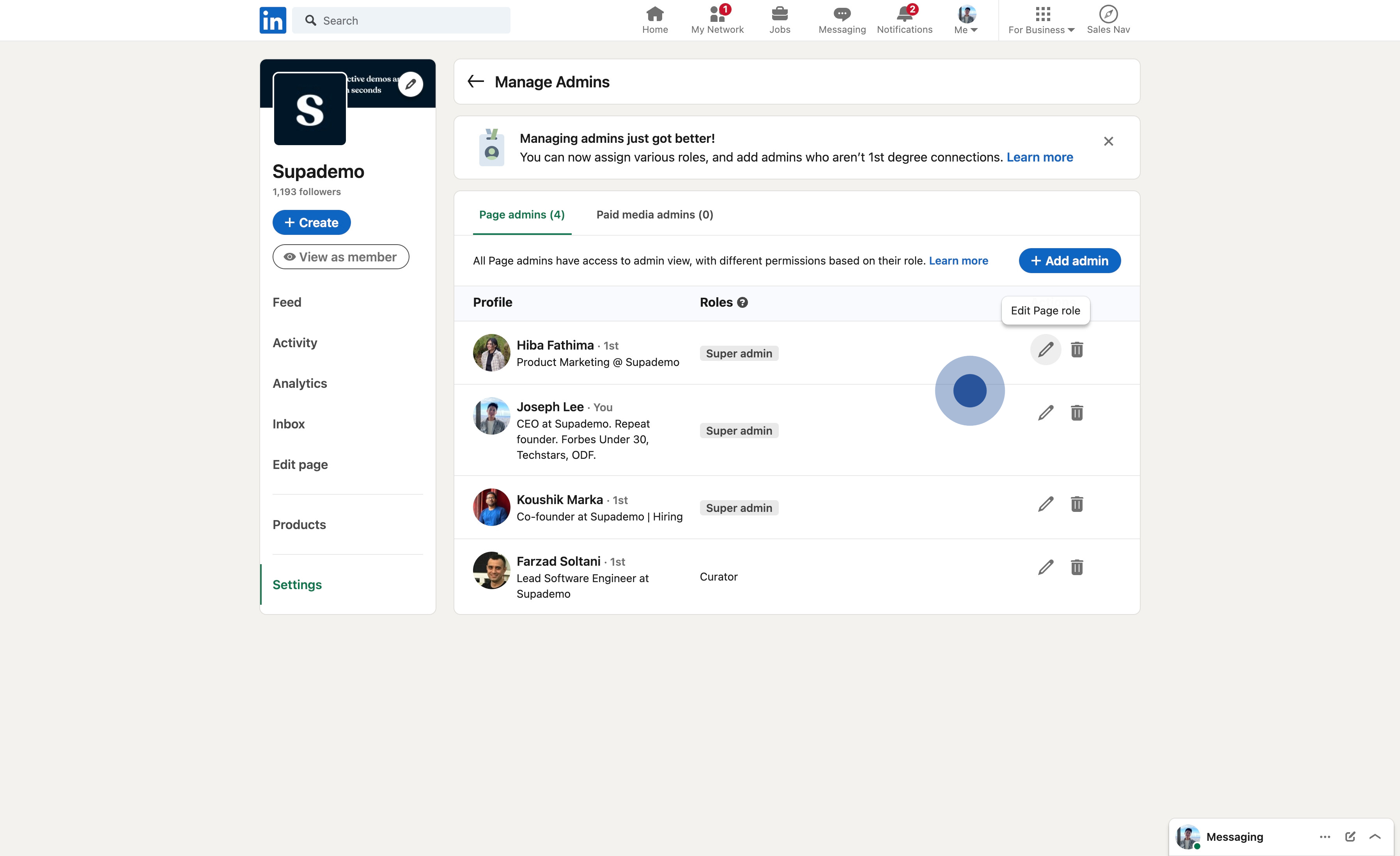This screenshot has height=856, width=1400.
Task: Open Koushik Marka's name link
Action: 560,500
